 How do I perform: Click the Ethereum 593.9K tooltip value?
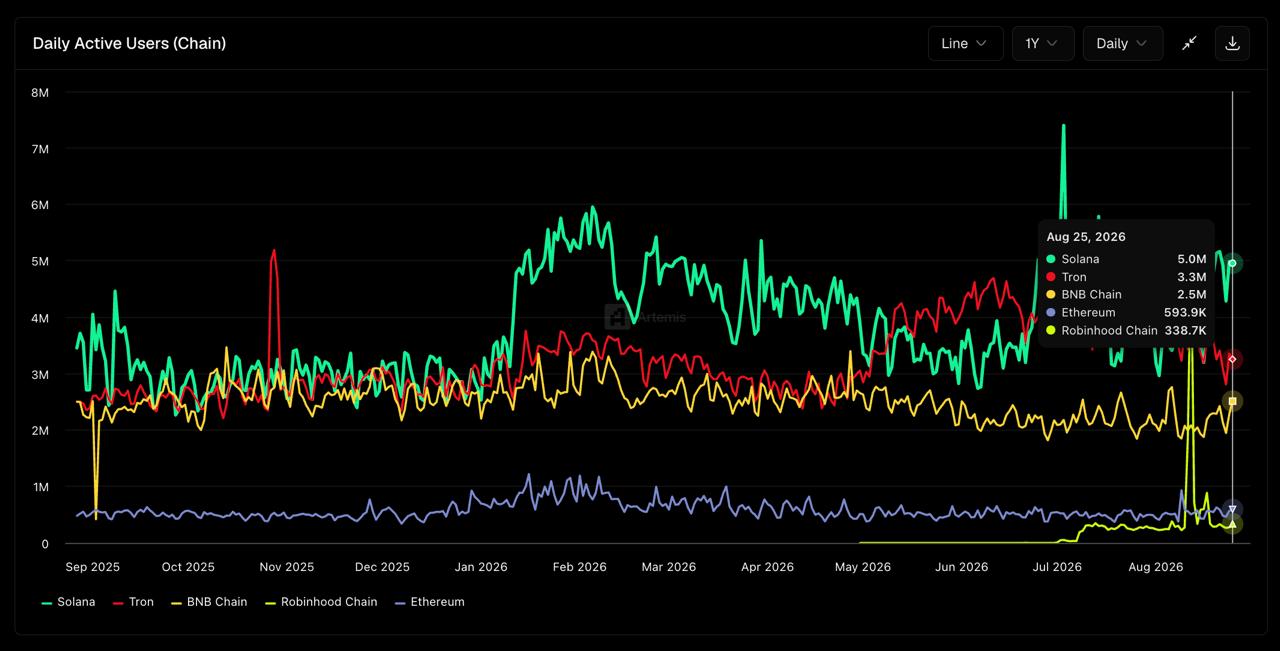pos(1185,312)
